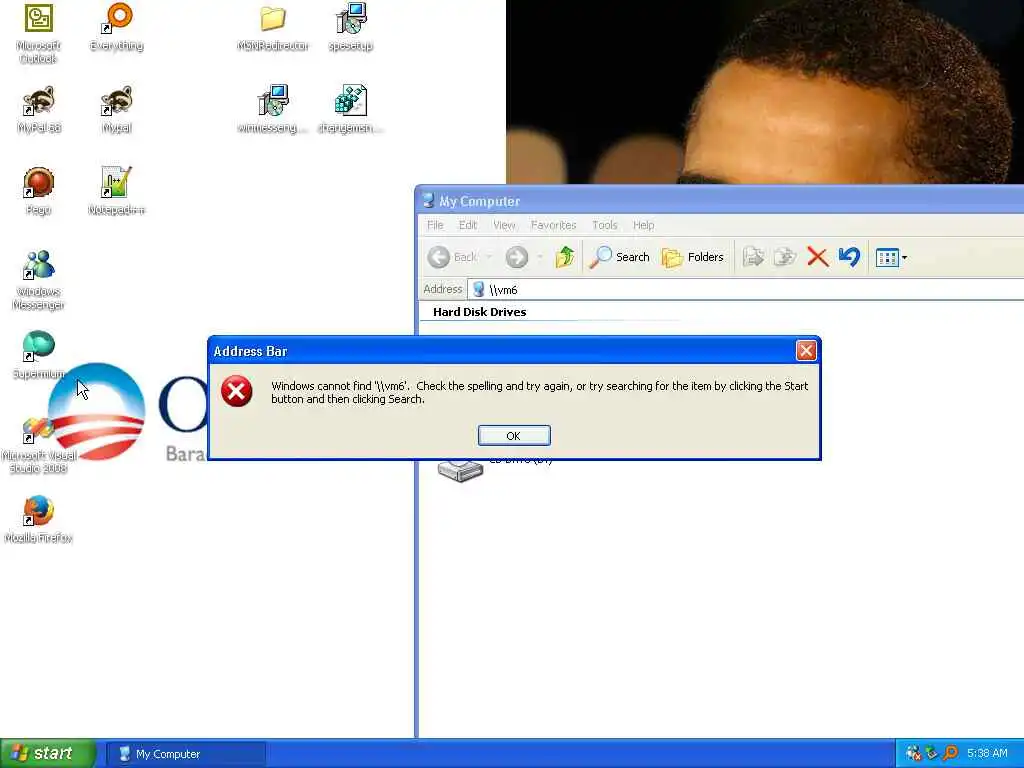Click My Computer taskbar button

point(187,754)
